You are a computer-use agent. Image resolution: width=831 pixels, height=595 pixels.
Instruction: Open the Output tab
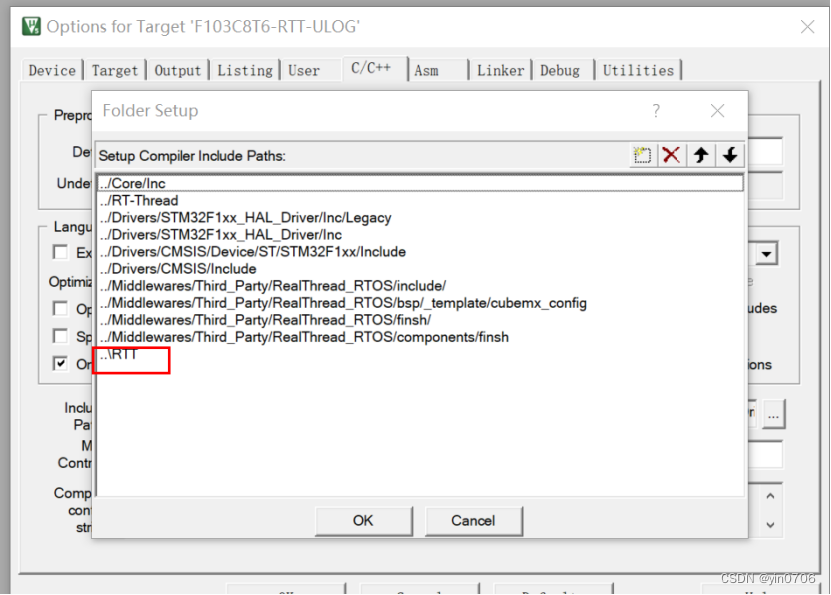point(178,70)
